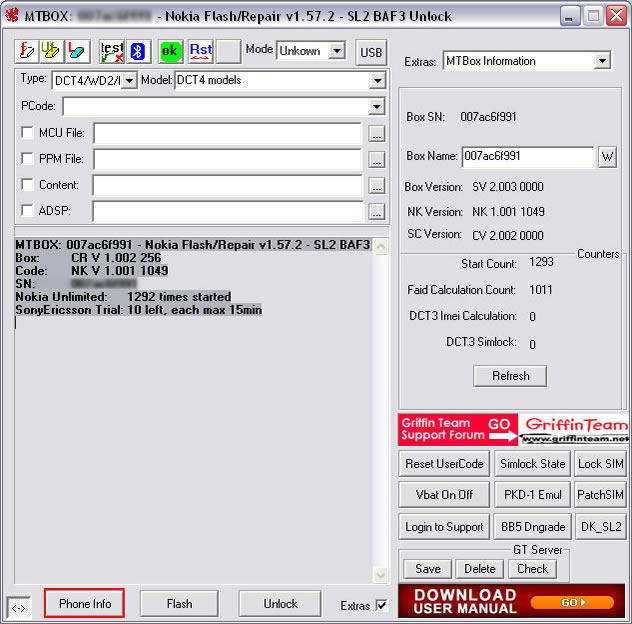
Task: Click log line 'Nokia Unlimited: 1292 times started'
Action: pos(123,297)
